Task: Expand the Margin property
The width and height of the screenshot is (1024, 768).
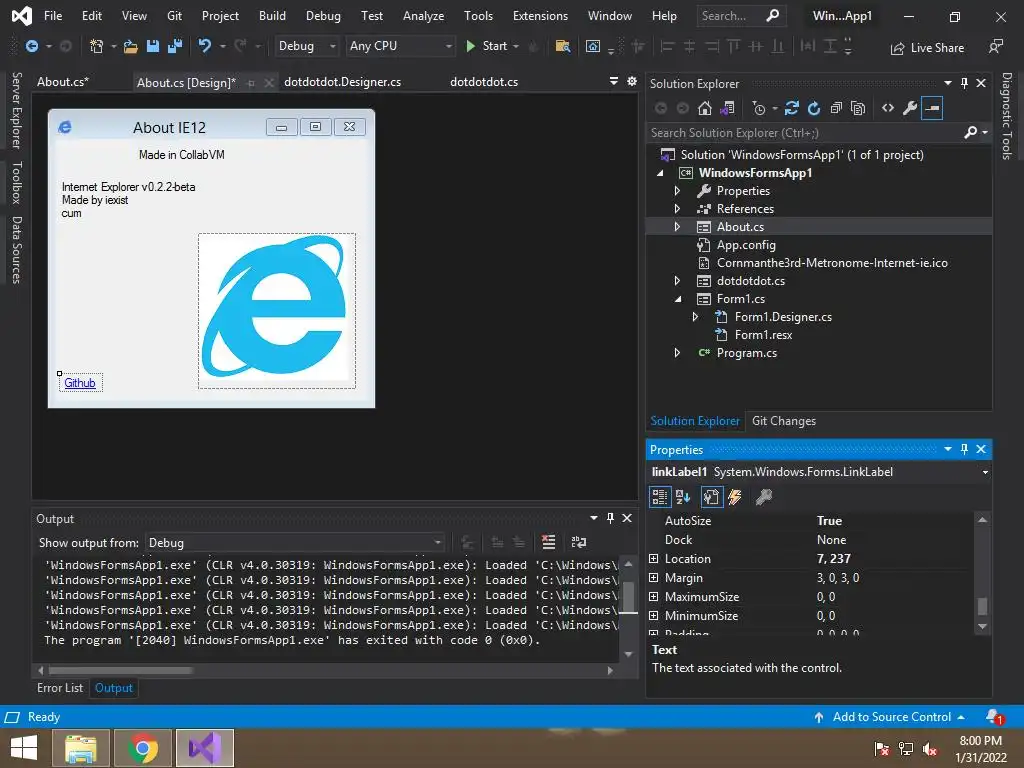Action: 654,577
